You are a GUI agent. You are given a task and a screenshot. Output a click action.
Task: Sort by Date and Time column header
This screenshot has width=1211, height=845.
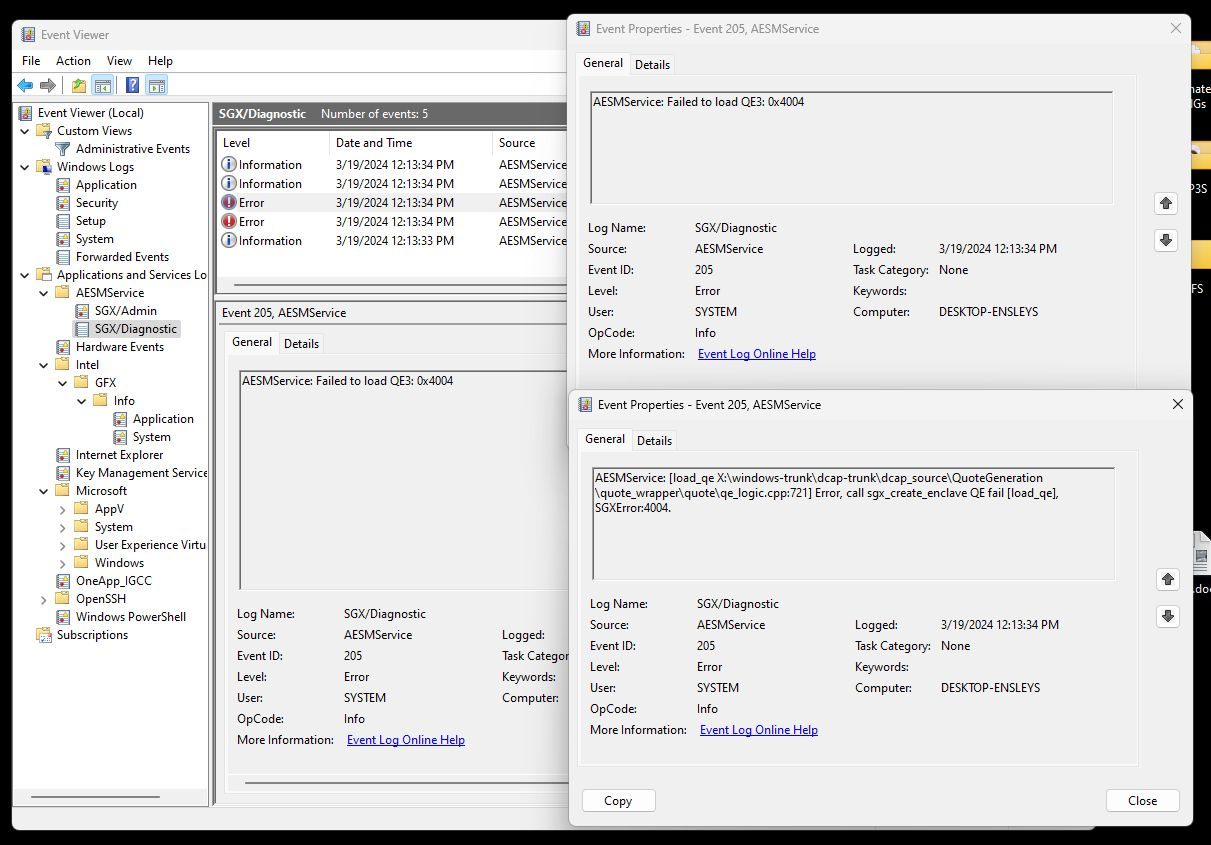click(373, 143)
